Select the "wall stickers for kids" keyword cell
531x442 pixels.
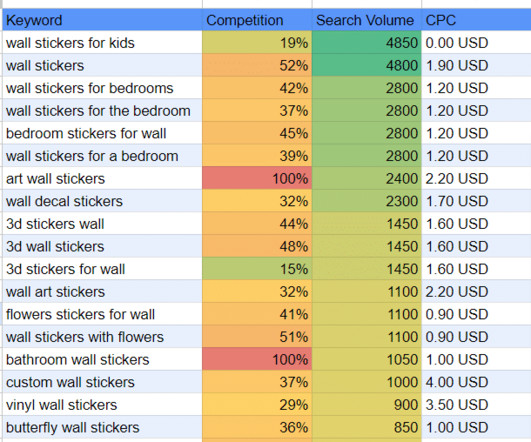point(102,43)
